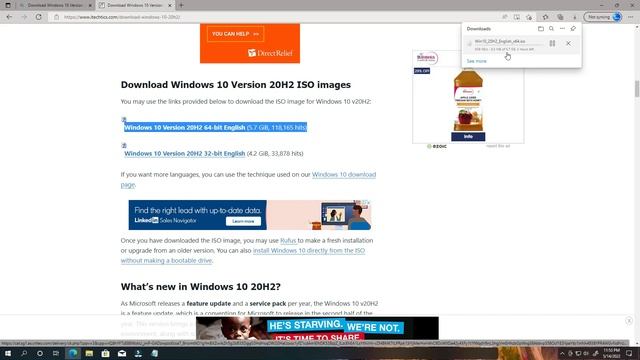Click the taskbar clock and date
The height and width of the screenshot is (360, 640).
(x=611, y=353)
